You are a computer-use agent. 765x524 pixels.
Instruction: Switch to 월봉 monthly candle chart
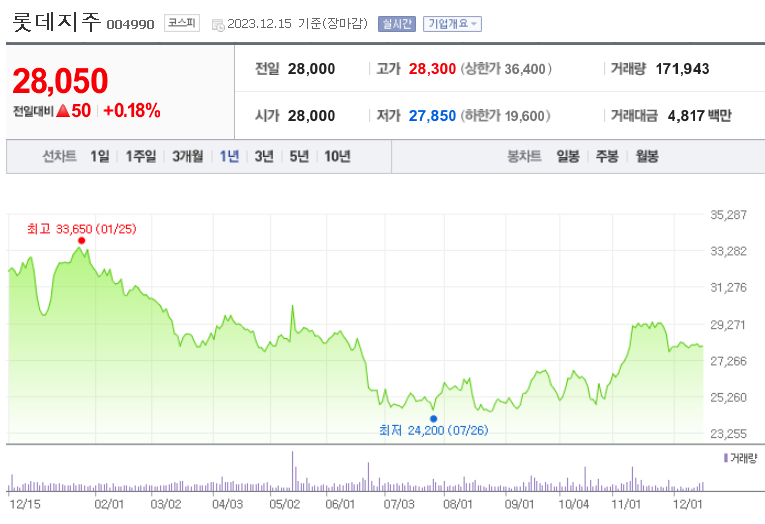(x=647, y=156)
